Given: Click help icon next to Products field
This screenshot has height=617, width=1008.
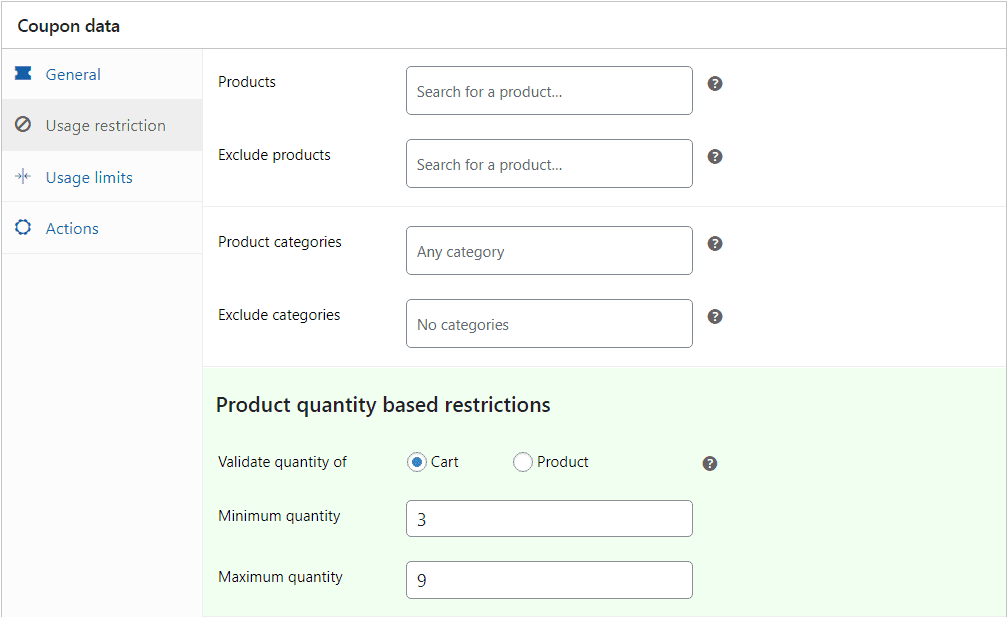Looking at the screenshot, I should click(x=715, y=84).
